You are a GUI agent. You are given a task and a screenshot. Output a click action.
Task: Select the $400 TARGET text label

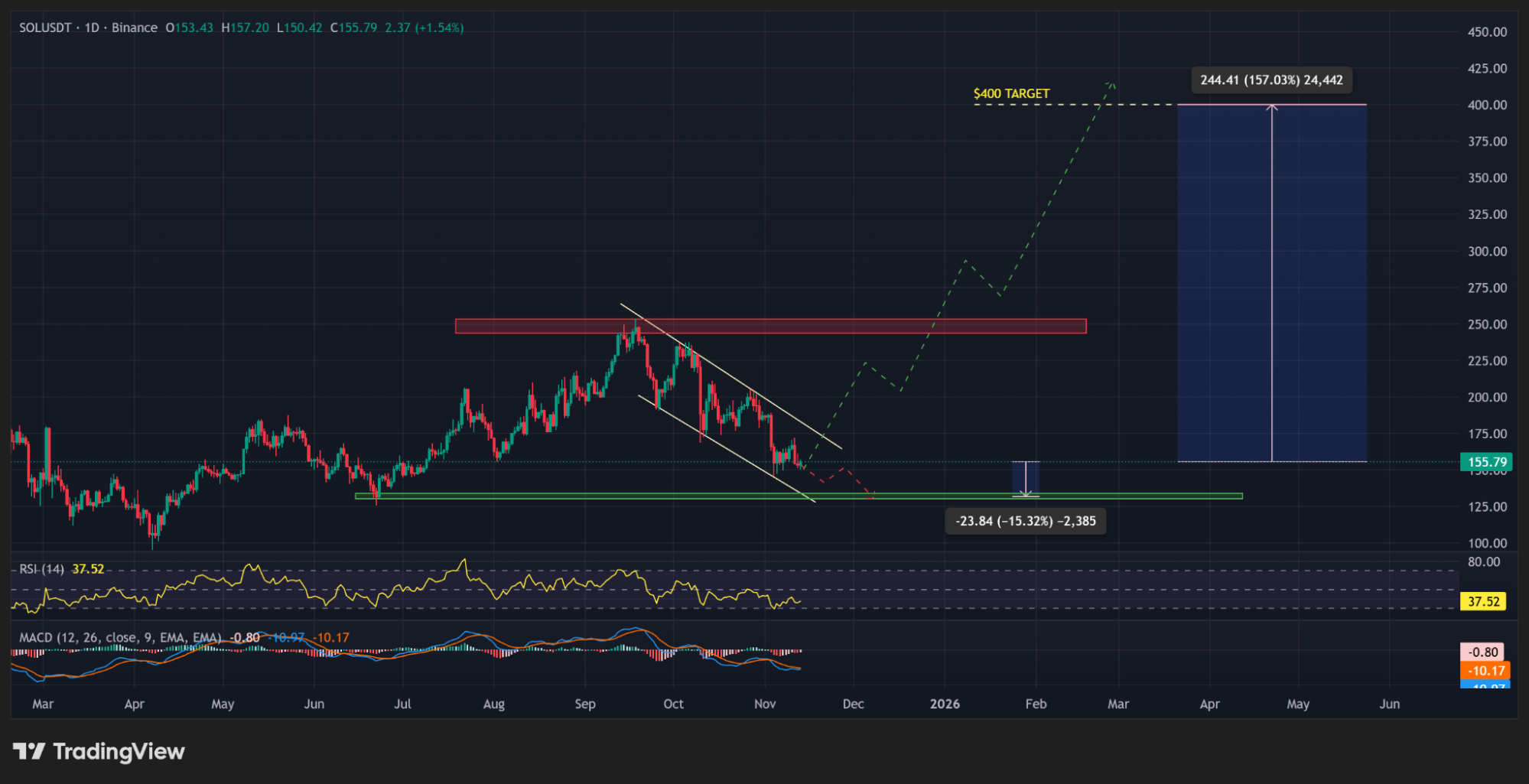tap(1011, 93)
